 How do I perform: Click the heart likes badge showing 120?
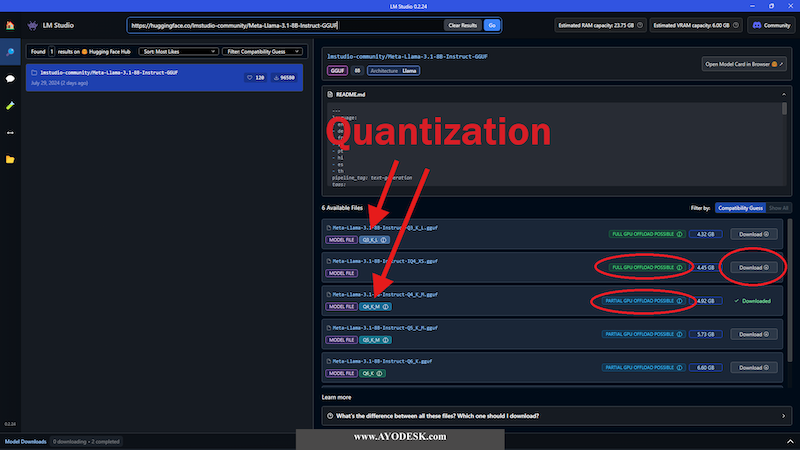tap(256, 78)
